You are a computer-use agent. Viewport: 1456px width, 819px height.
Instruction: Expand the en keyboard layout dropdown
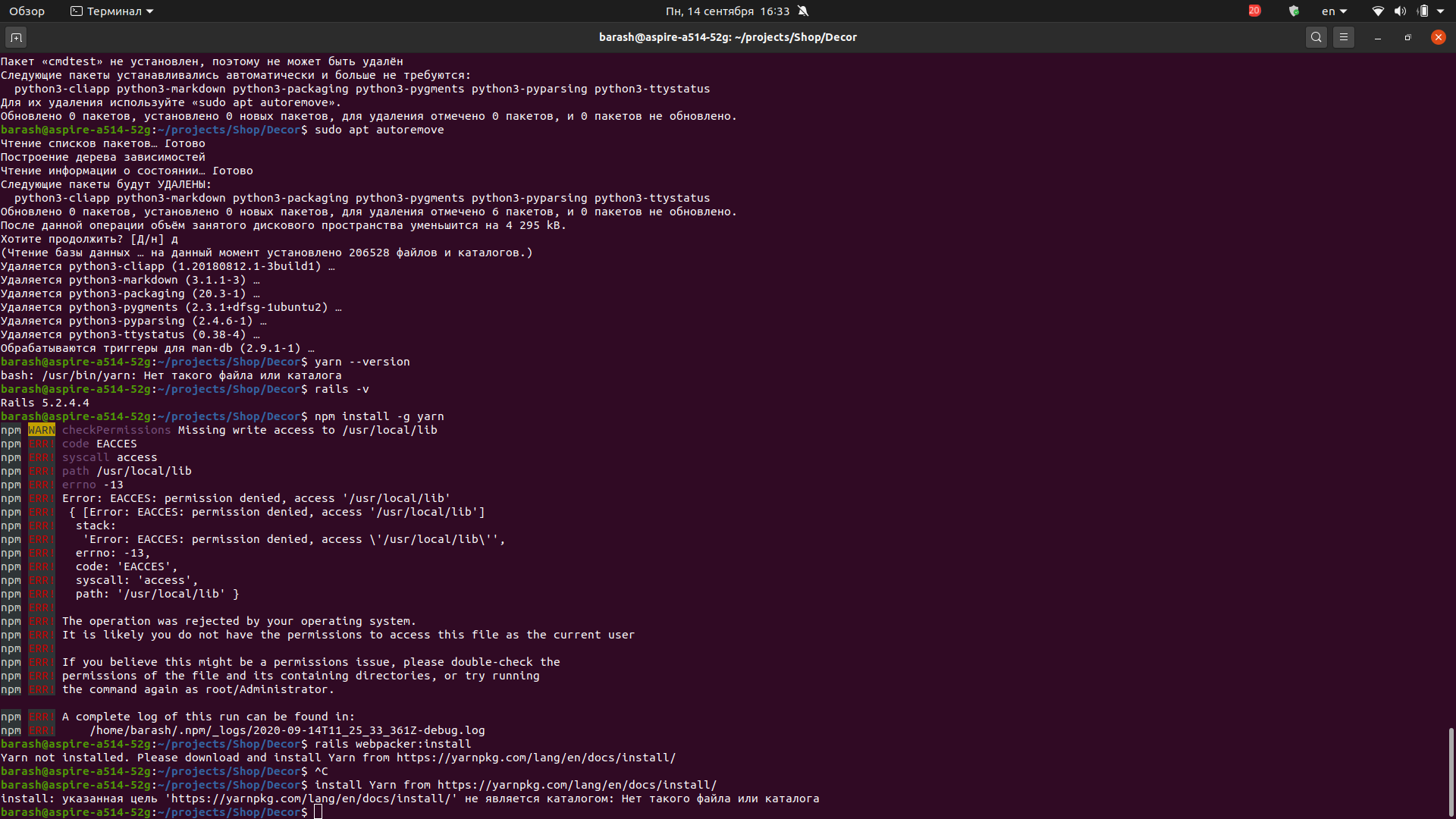[x=1334, y=11]
